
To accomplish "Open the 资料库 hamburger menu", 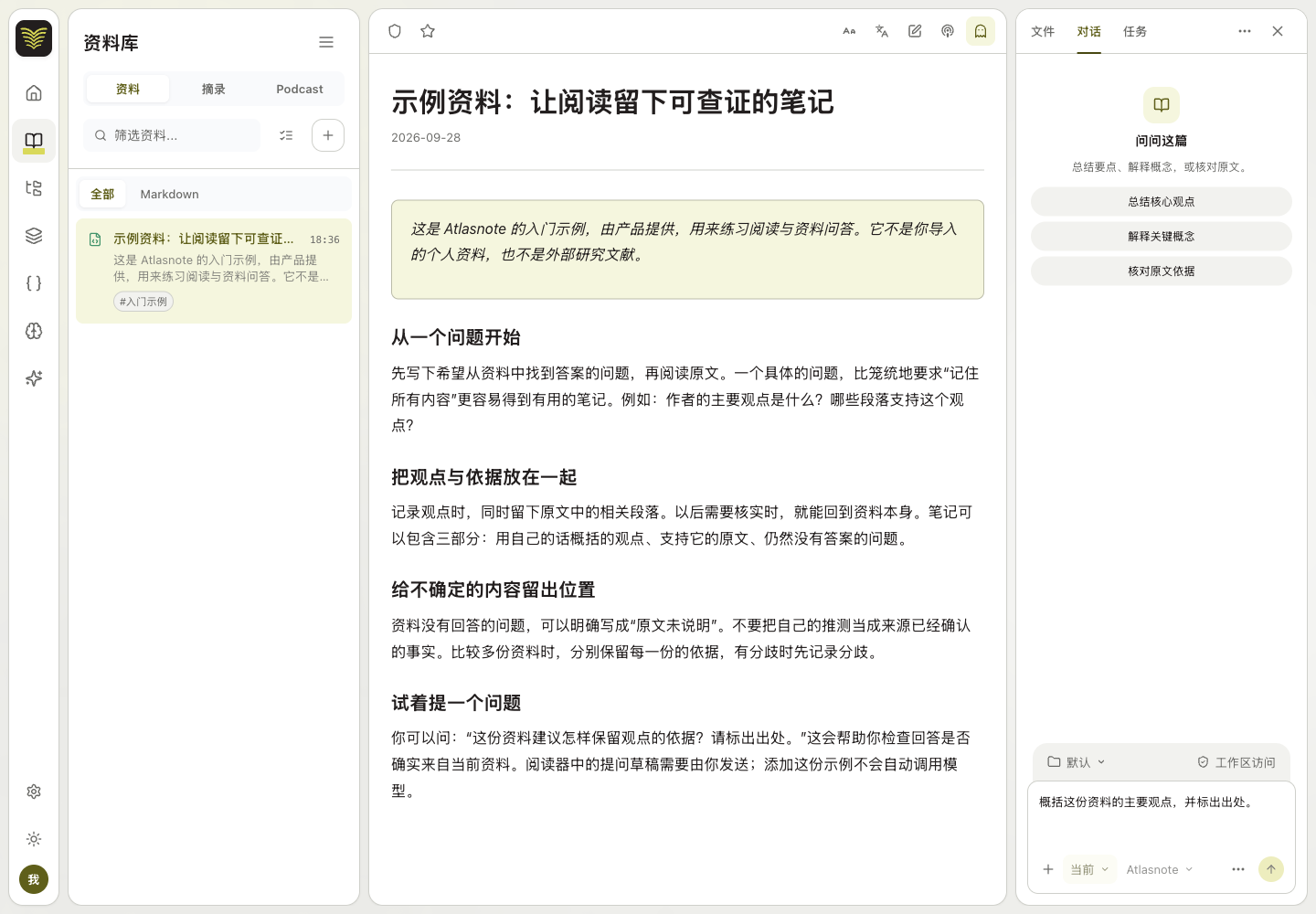I will 326,42.
